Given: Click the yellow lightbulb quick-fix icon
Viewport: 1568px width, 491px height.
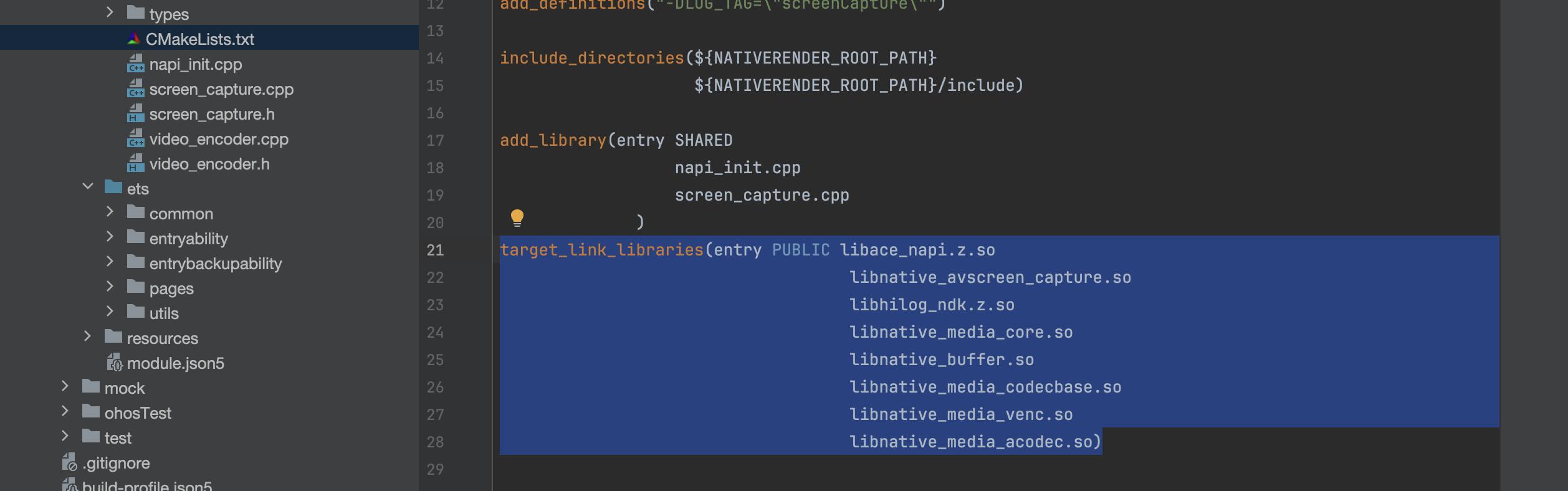Looking at the screenshot, I should pyautogui.click(x=517, y=218).
